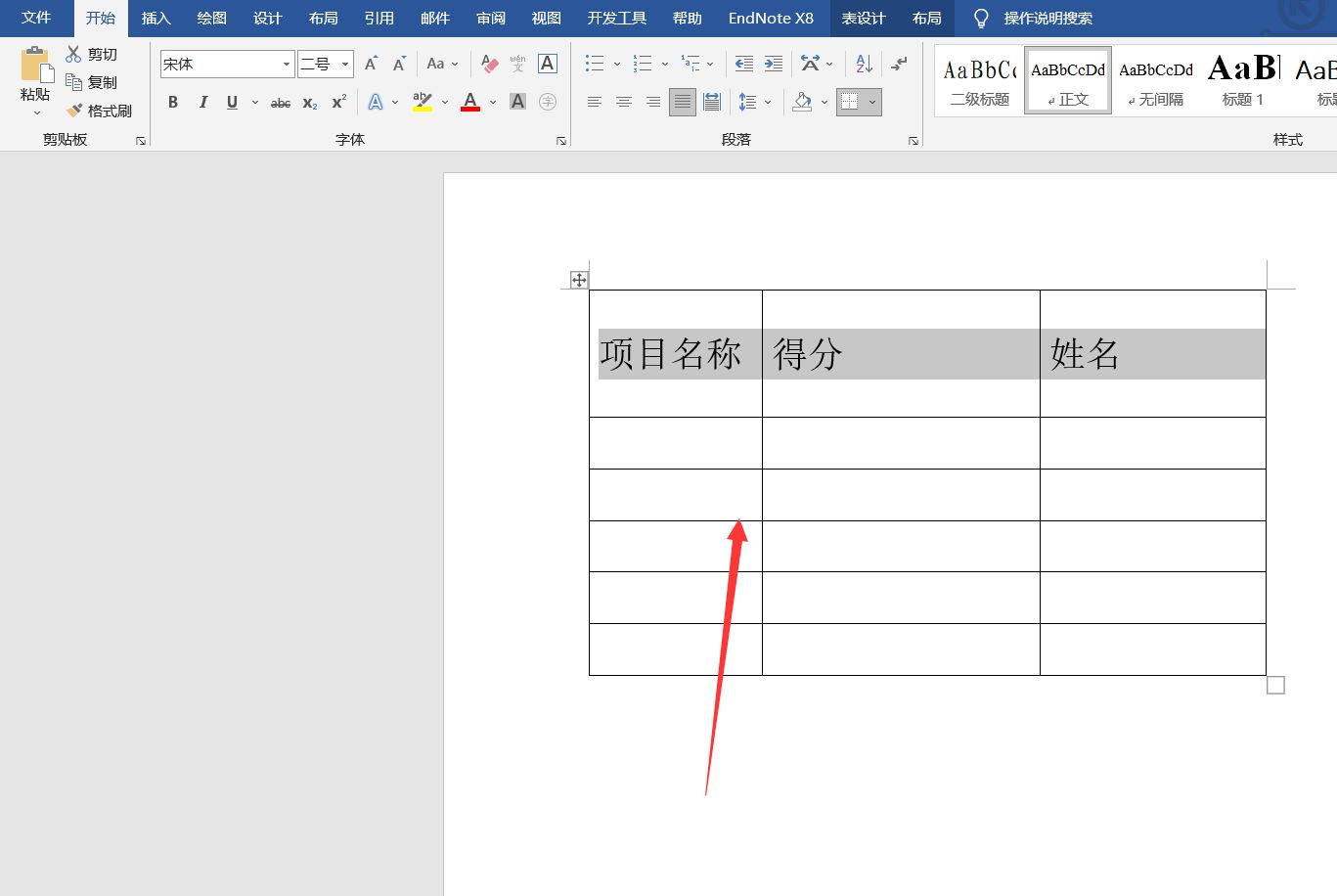Sort the table with the A-Z icon
This screenshot has height=896, width=1337.
[x=864, y=64]
